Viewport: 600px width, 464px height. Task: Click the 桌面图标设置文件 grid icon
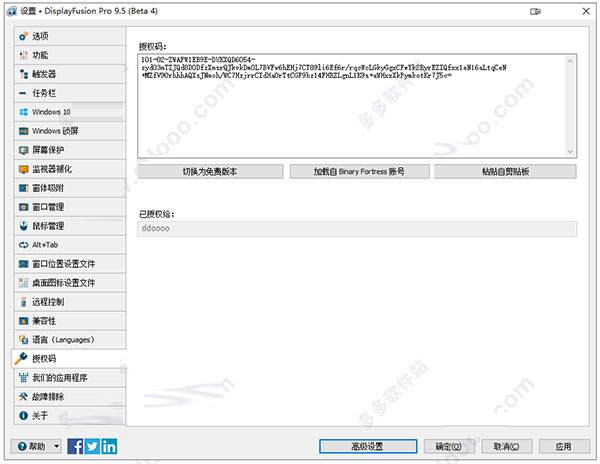pyautogui.click(x=23, y=283)
